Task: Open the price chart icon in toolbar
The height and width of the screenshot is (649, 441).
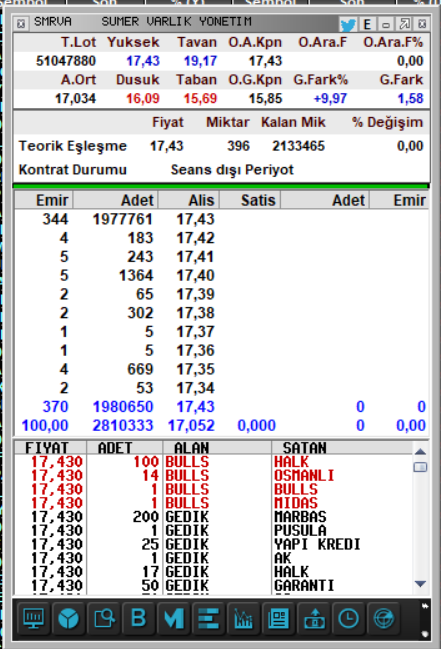Action: click(x=243, y=619)
